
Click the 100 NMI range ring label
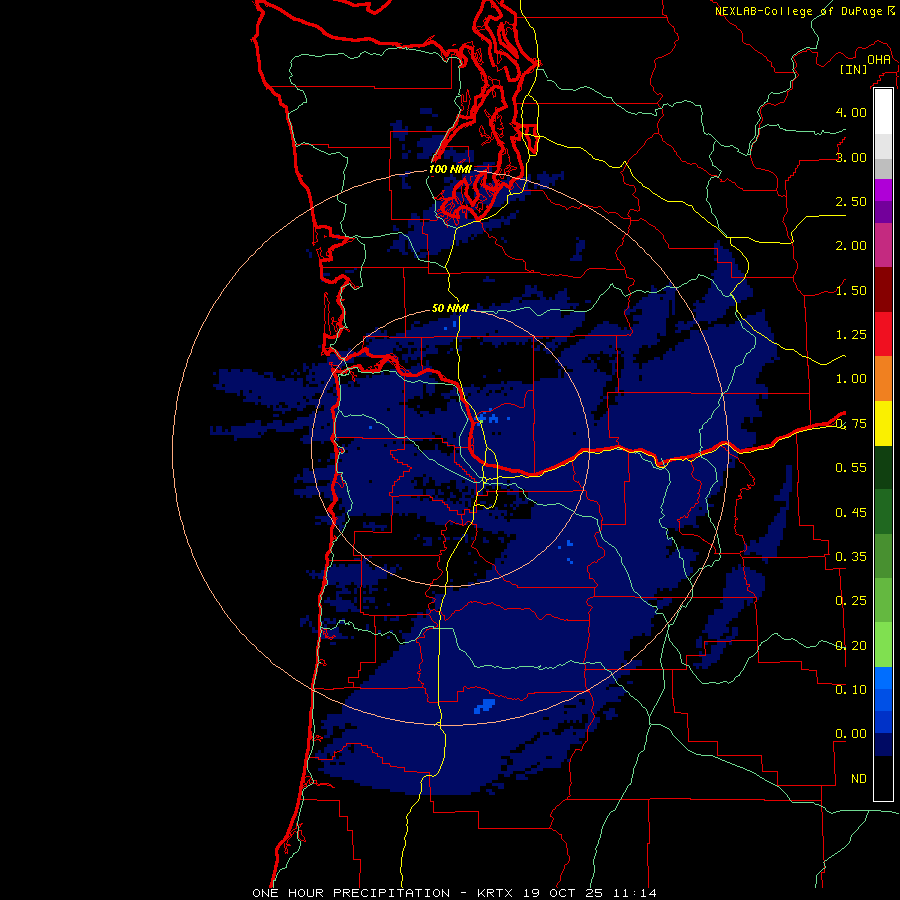450,169
